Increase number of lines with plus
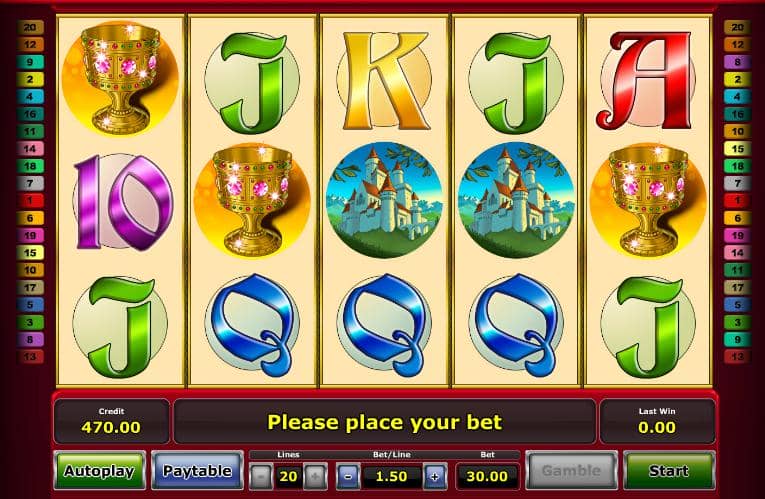This screenshot has height=499, width=765. pyautogui.click(x=315, y=476)
